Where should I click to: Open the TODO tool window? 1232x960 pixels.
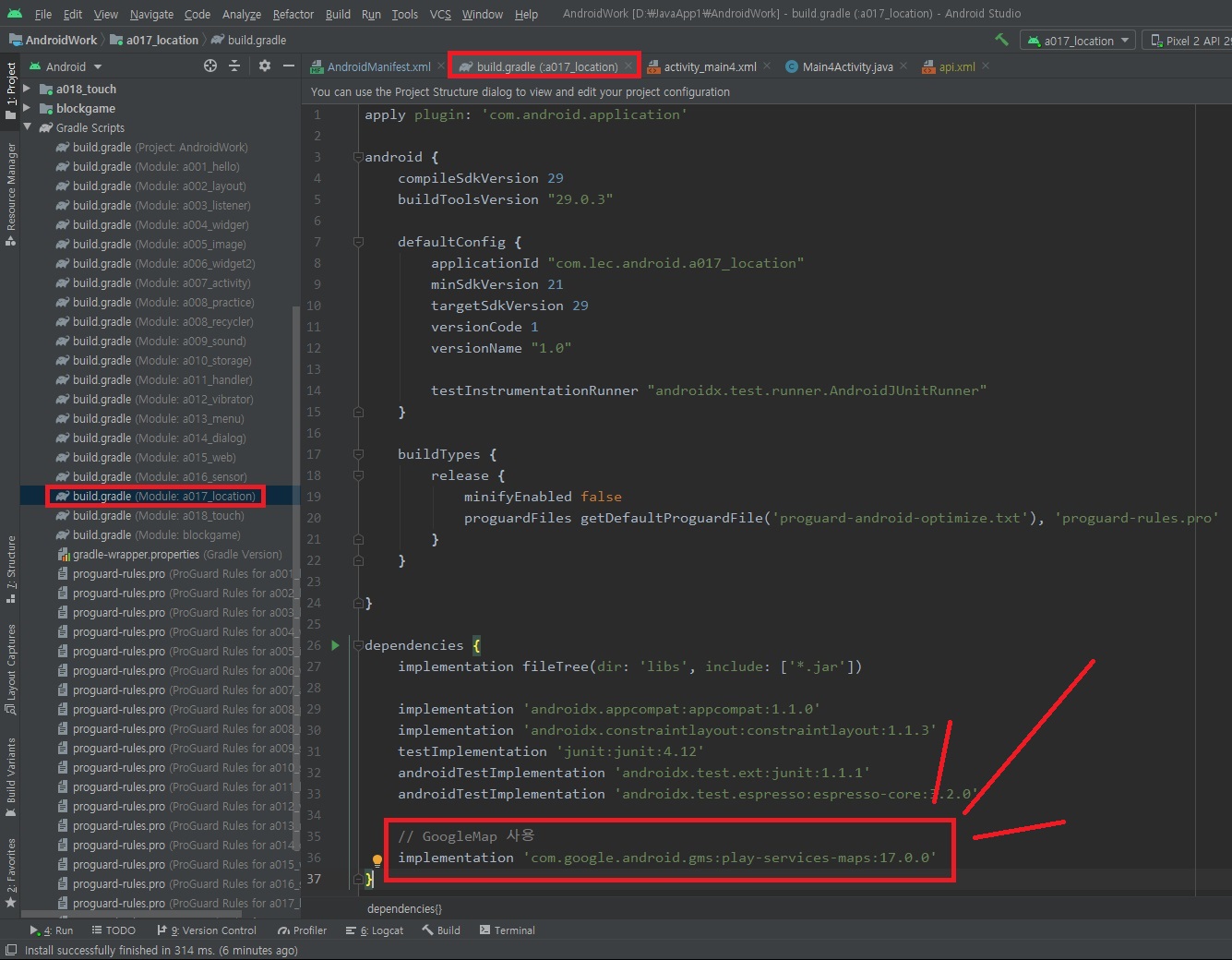(x=114, y=930)
